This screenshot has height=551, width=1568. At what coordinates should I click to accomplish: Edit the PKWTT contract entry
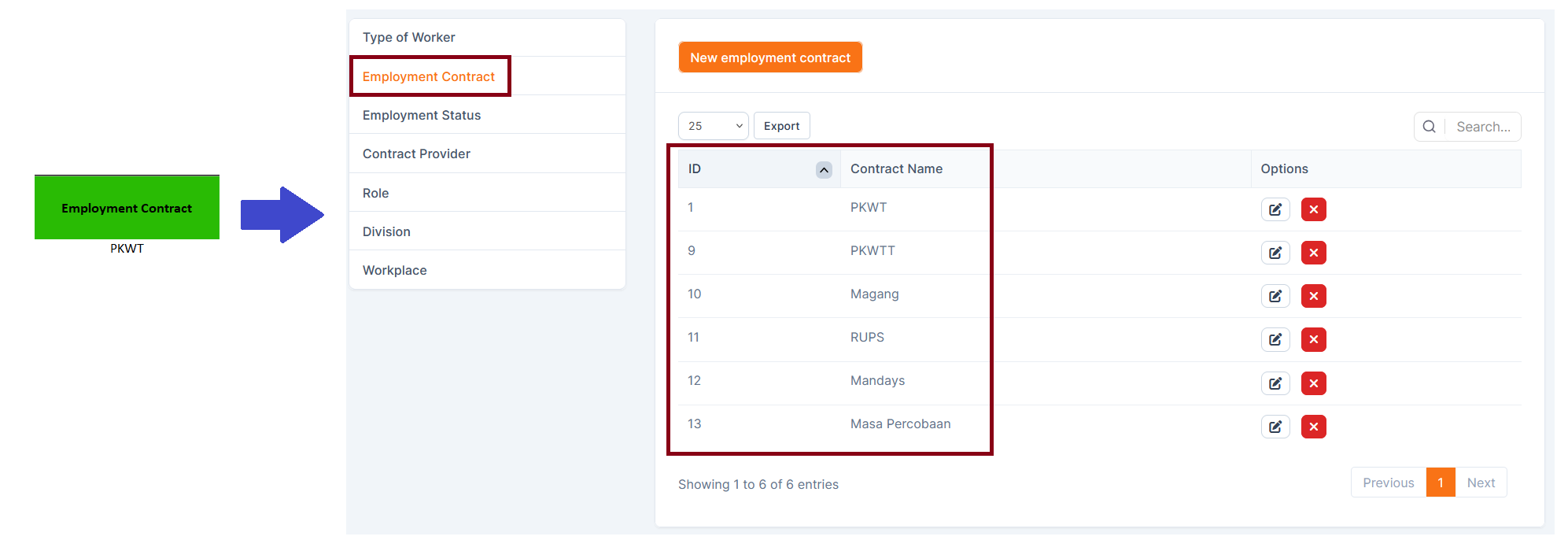[x=1275, y=253]
